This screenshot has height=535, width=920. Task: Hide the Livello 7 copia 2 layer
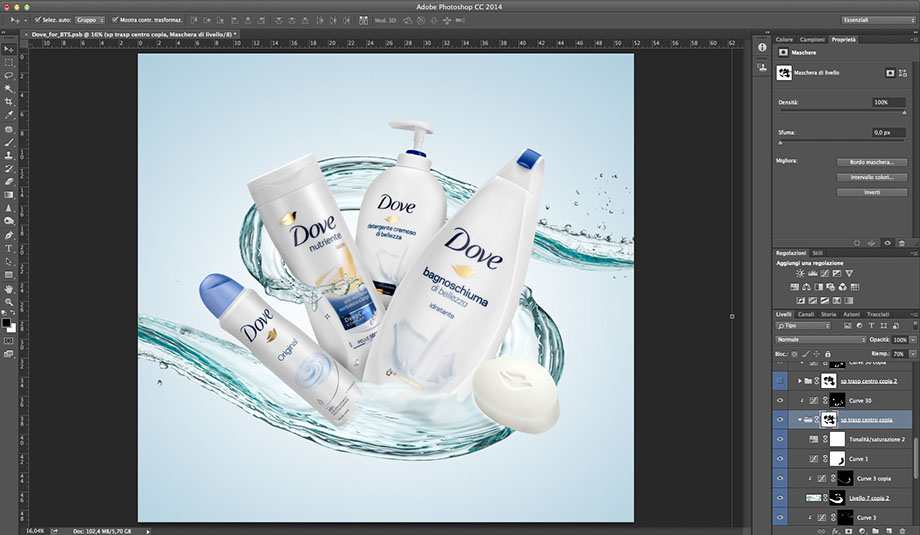[780, 497]
